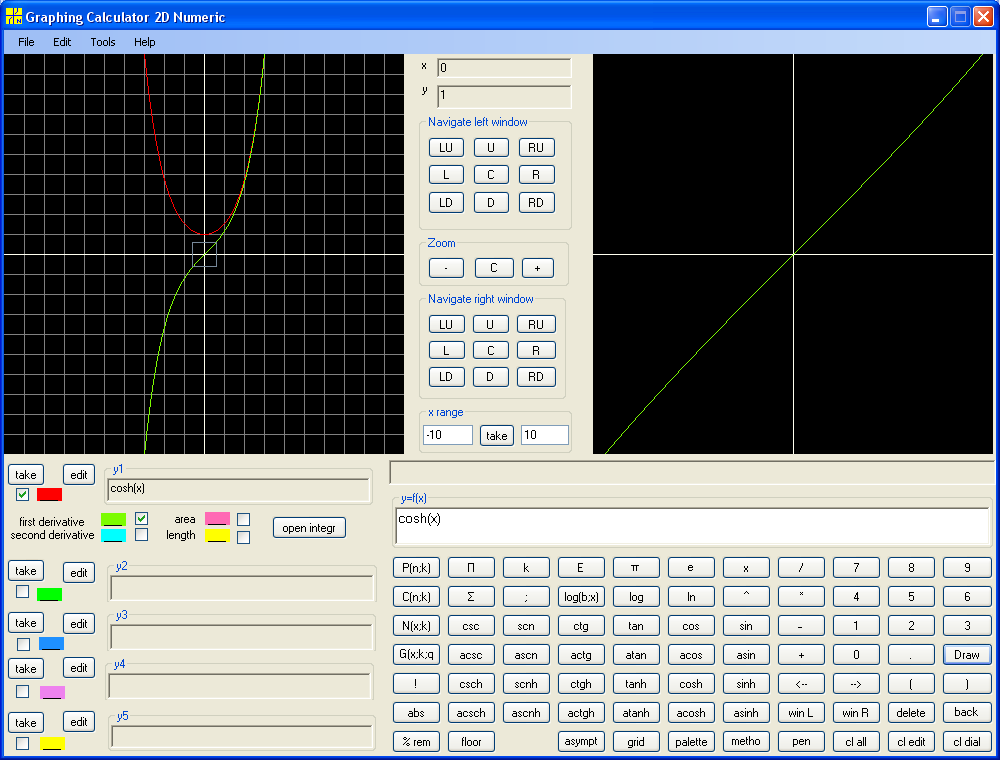Click the red y1 color swatch
This screenshot has width=1000, height=760.
(x=49, y=494)
